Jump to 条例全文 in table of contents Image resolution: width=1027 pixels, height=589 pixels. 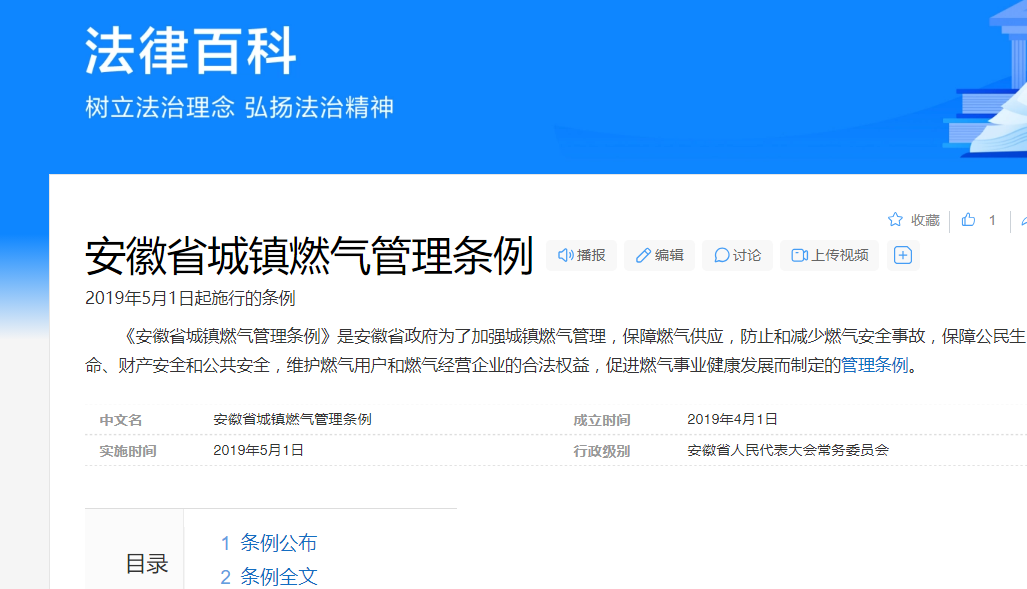pos(278,577)
